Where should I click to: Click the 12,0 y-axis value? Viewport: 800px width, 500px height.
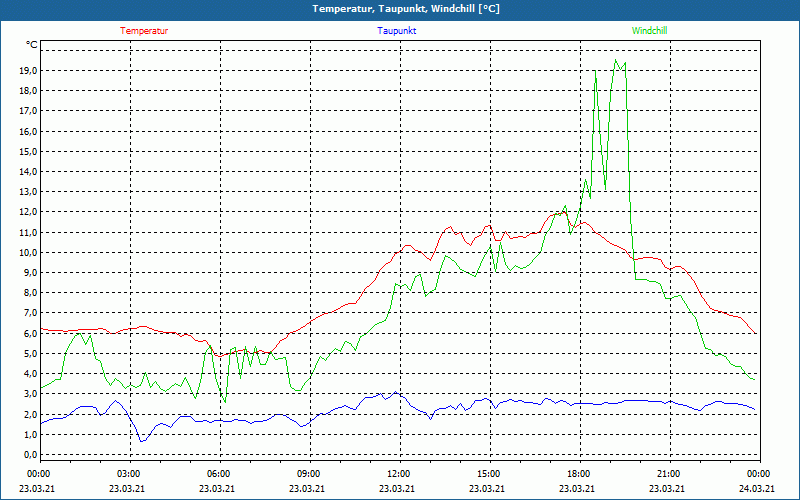pos(28,212)
